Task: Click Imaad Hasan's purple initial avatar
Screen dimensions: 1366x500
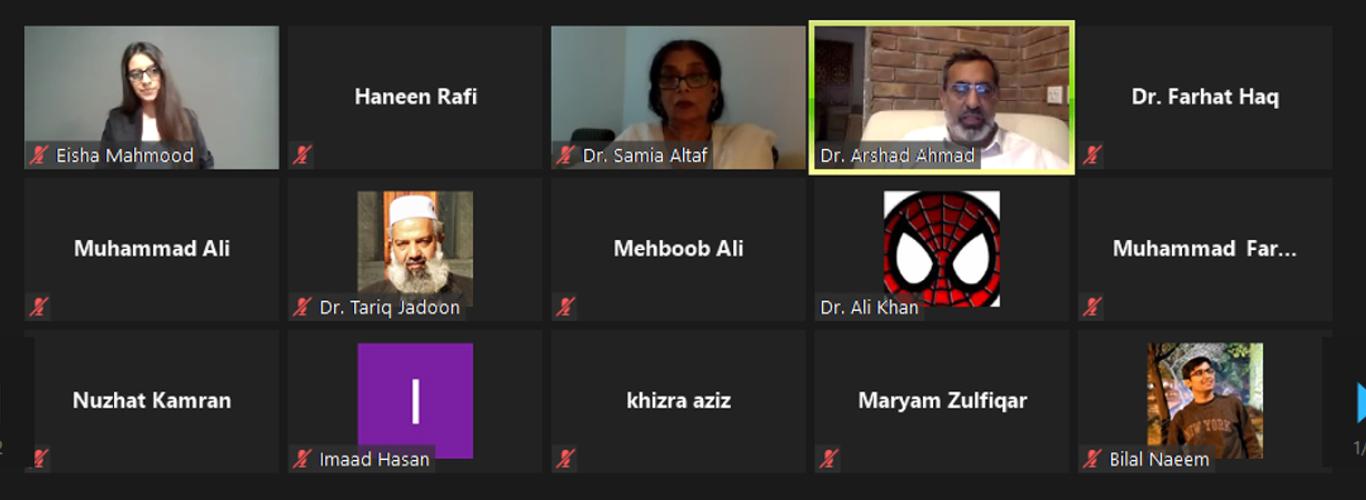Action: 415,401
